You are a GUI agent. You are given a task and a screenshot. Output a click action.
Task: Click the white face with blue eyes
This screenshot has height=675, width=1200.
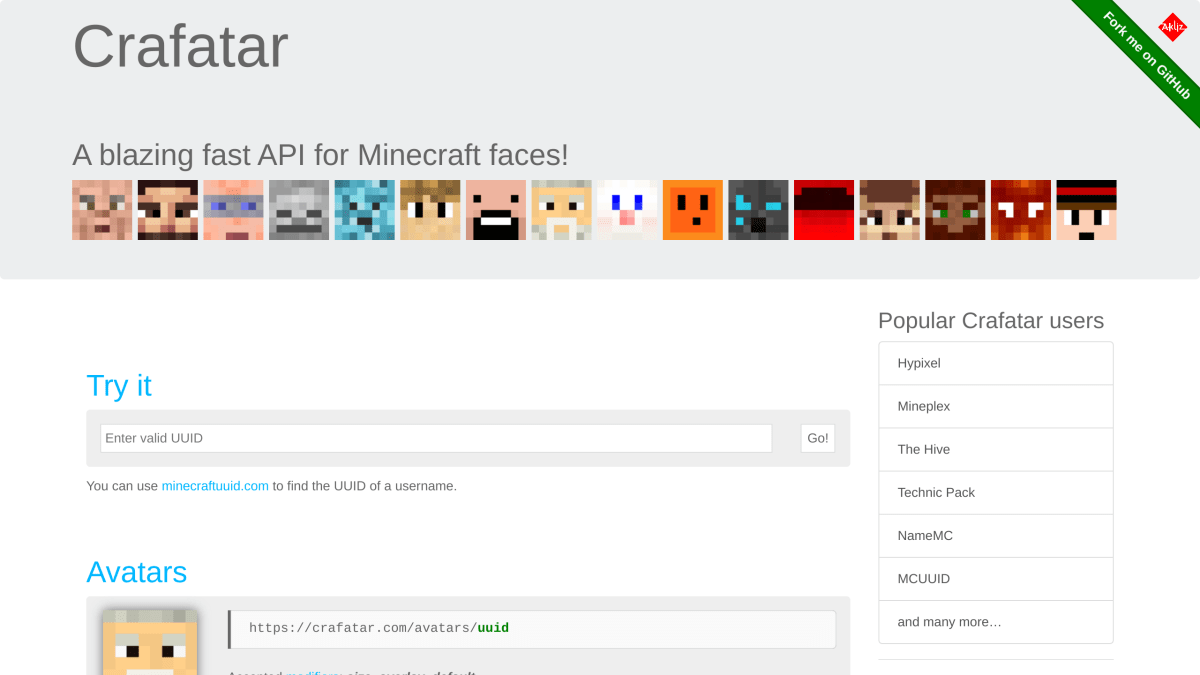click(x=627, y=210)
